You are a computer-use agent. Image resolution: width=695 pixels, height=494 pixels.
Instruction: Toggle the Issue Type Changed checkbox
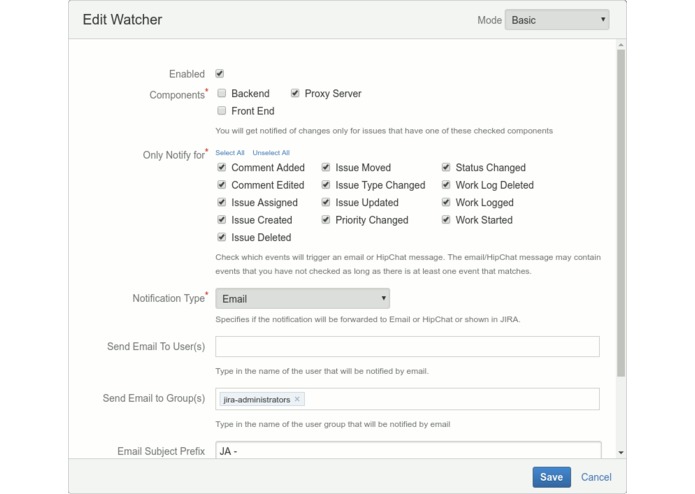coord(326,185)
